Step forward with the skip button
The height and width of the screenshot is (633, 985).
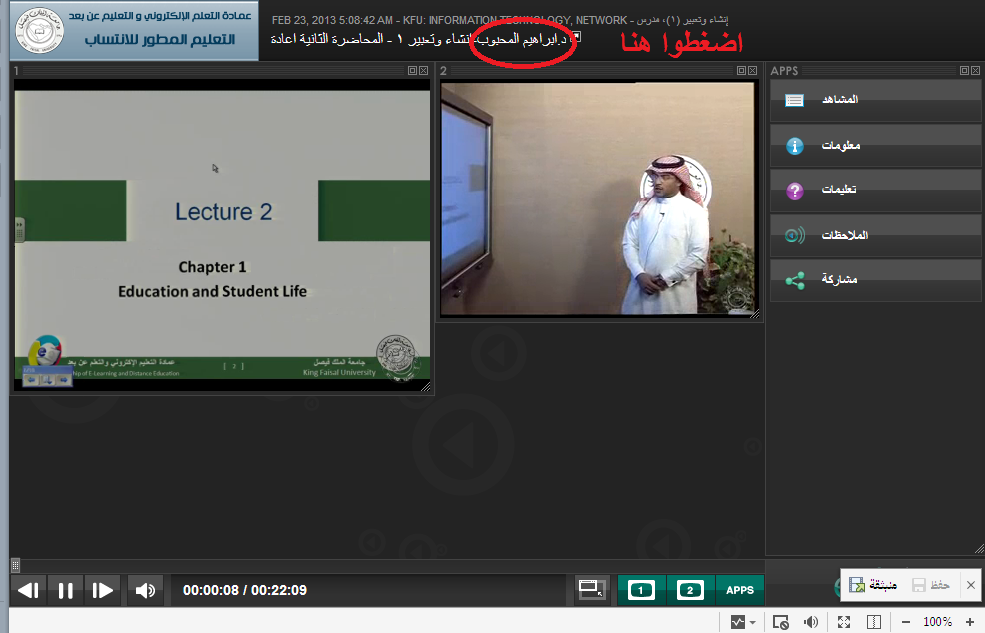pyautogui.click(x=102, y=590)
